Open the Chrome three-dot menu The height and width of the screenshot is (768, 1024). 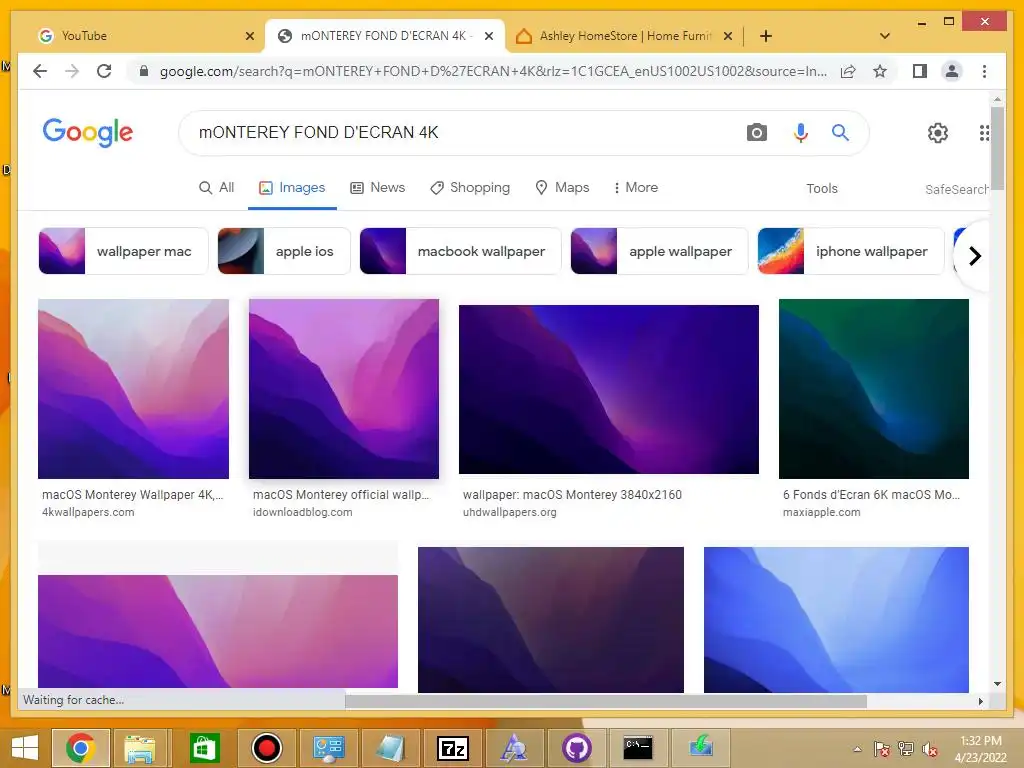(984, 71)
